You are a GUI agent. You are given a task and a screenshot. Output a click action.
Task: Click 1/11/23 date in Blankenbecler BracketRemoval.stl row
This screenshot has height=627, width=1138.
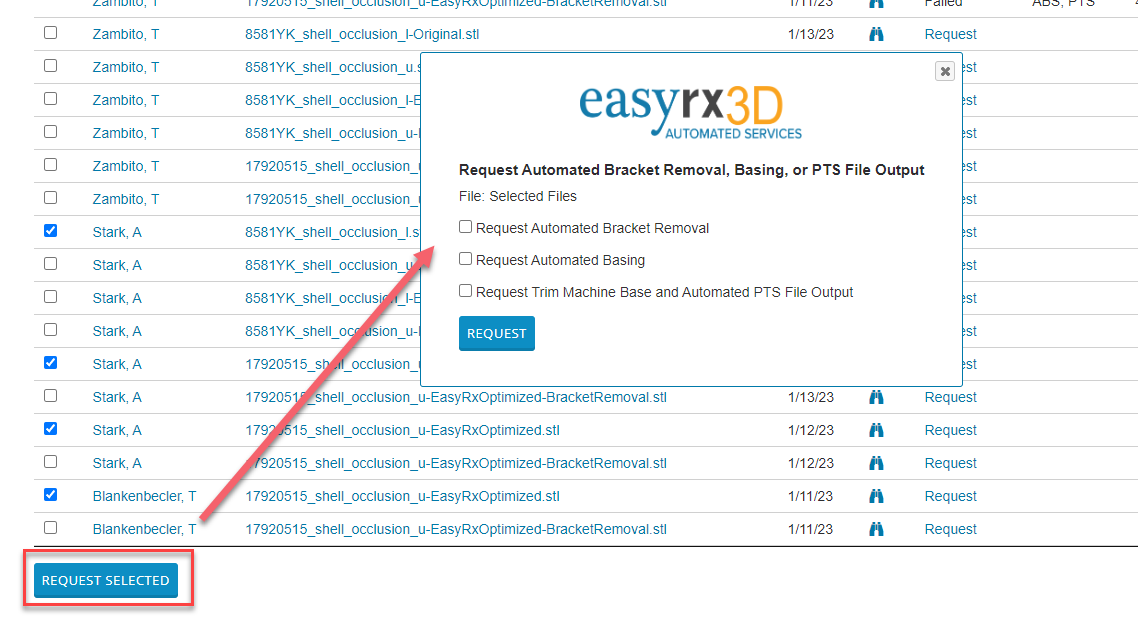tap(811, 529)
